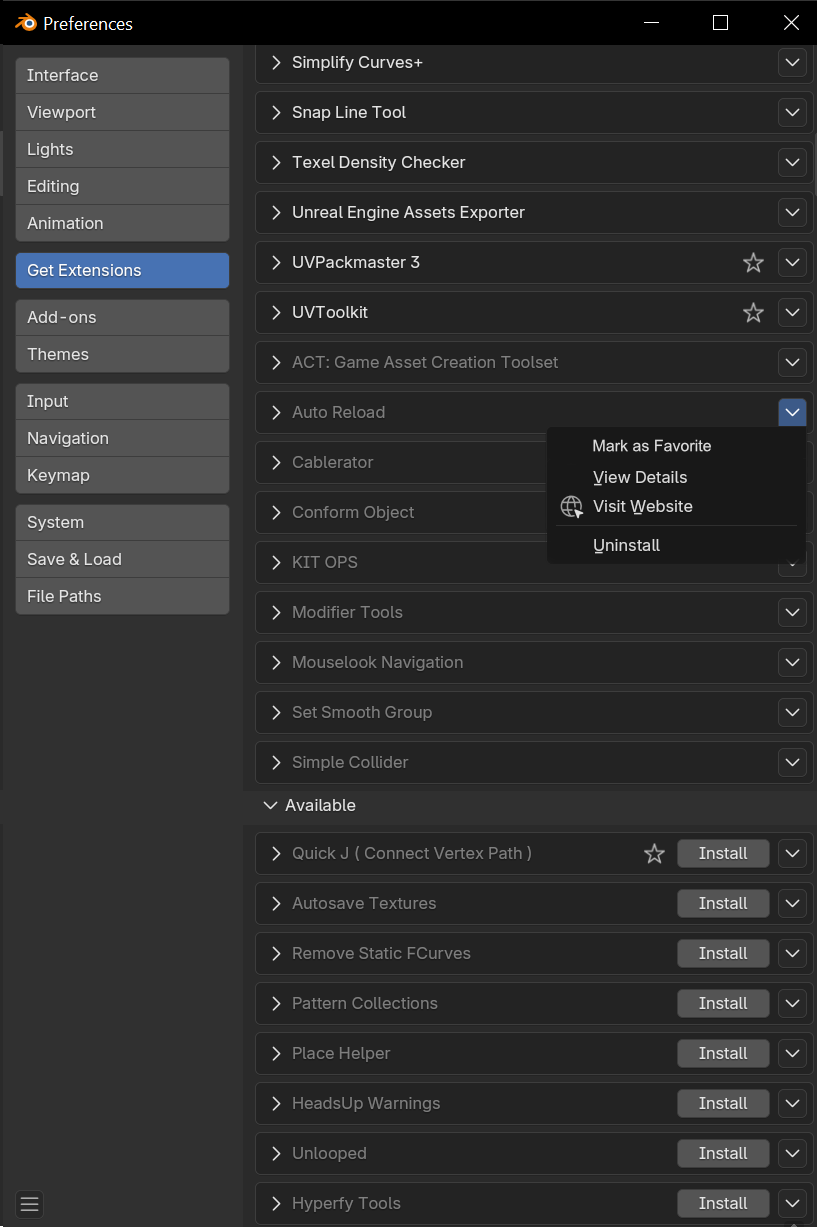
Task: Click the Mouselook Navigation extension name
Action: (x=377, y=662)
